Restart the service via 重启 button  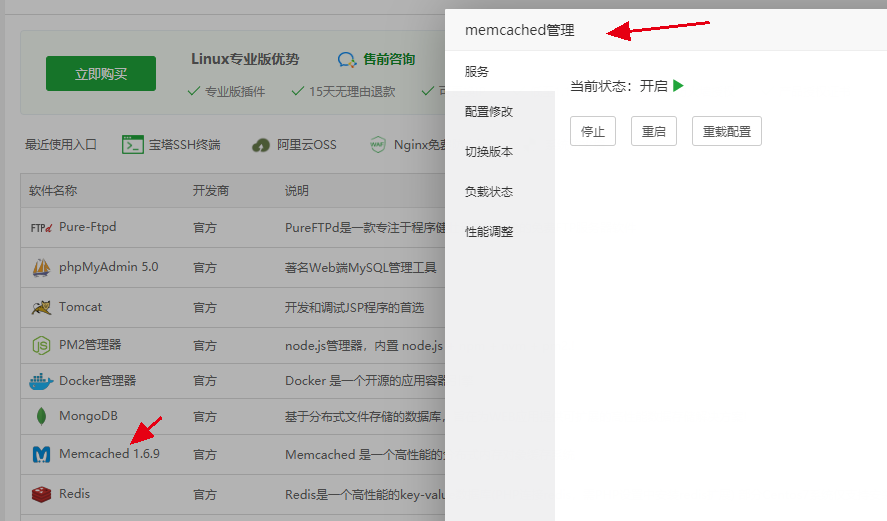coord(653,131)
